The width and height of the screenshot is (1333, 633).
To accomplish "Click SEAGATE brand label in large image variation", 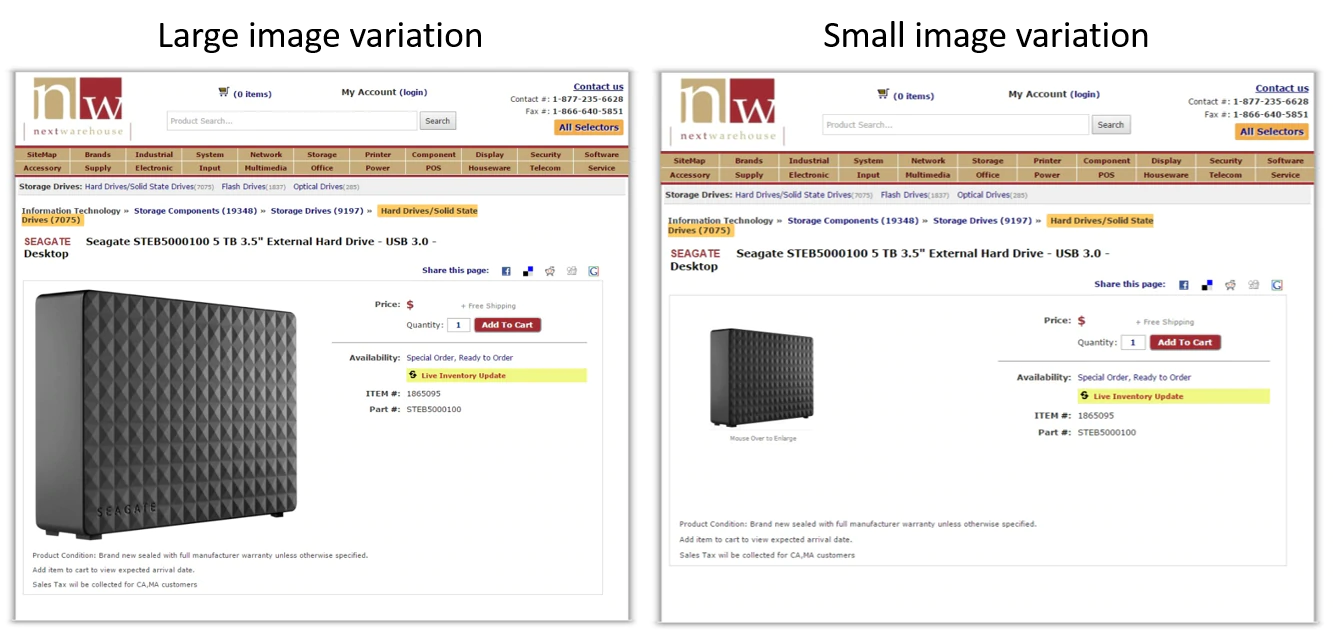I will pyautogui.click(x=48, y=241).
